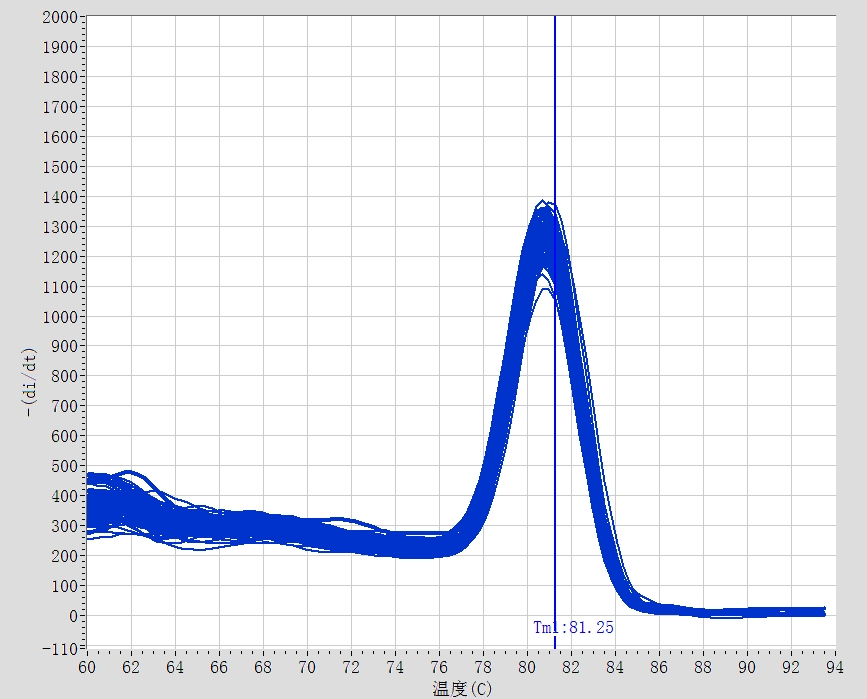Click the curve hump near 62 degrees

tap(131, 471)
